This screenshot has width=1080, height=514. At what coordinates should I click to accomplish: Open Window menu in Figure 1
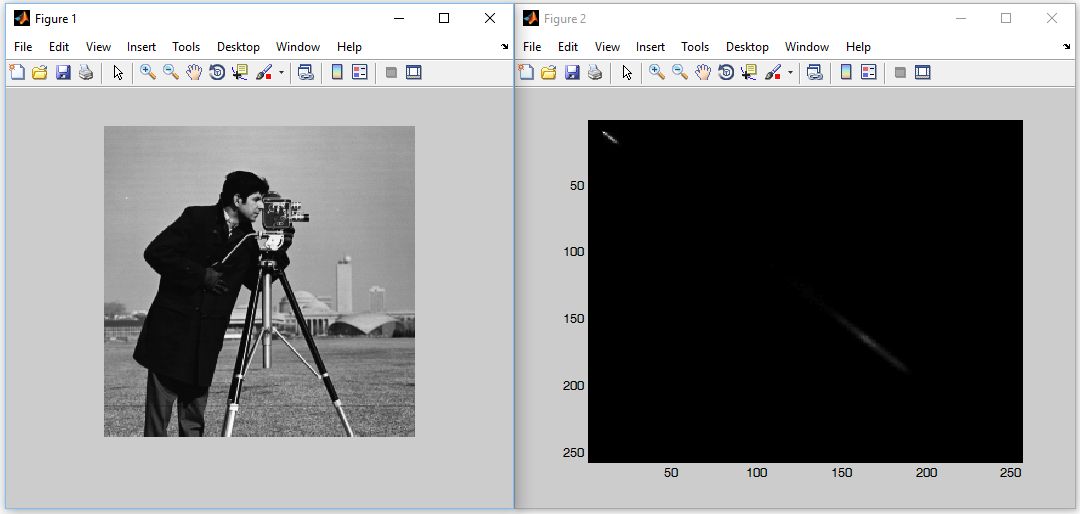pos(298,47)
